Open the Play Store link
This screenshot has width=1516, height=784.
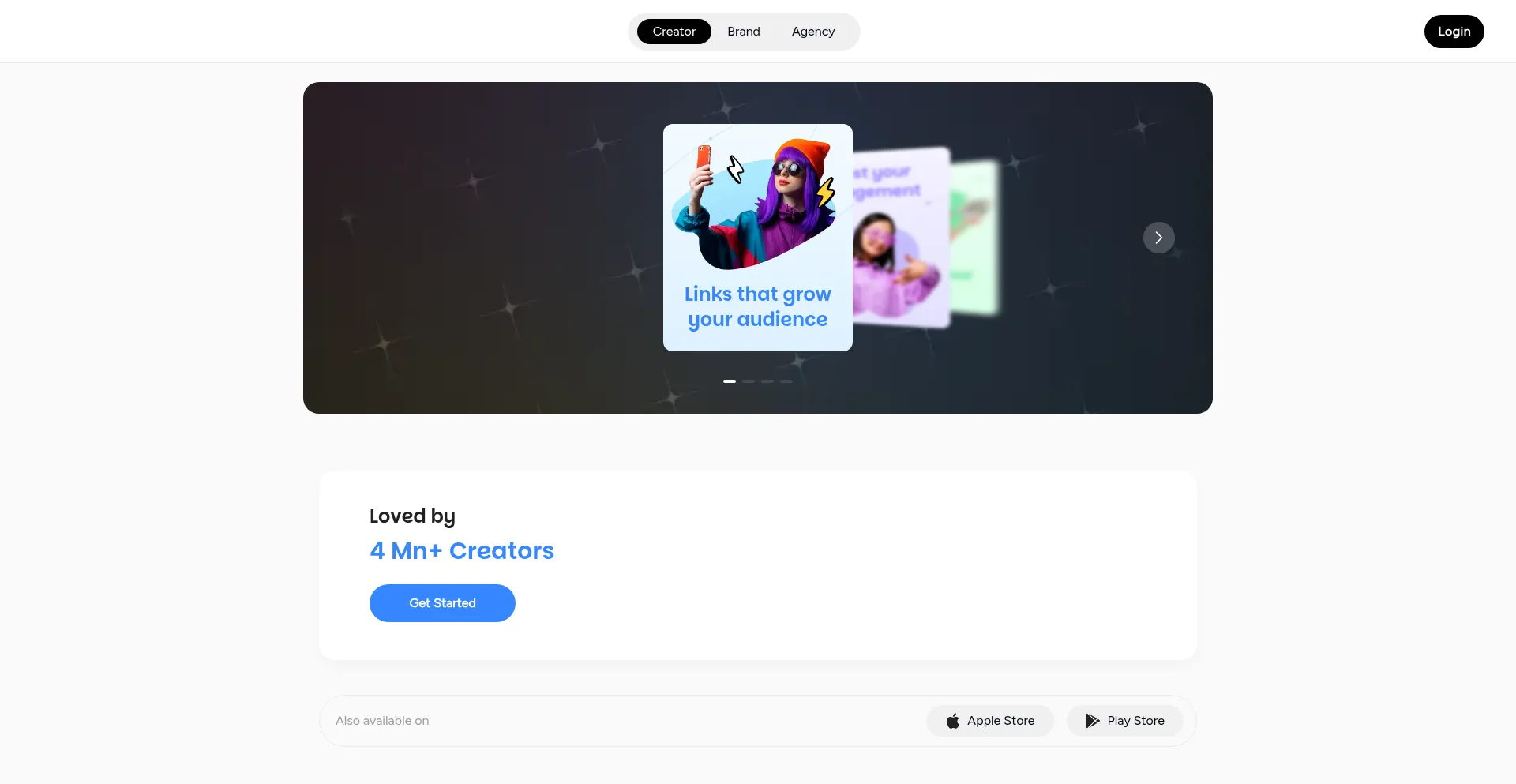coord(1125,721)
